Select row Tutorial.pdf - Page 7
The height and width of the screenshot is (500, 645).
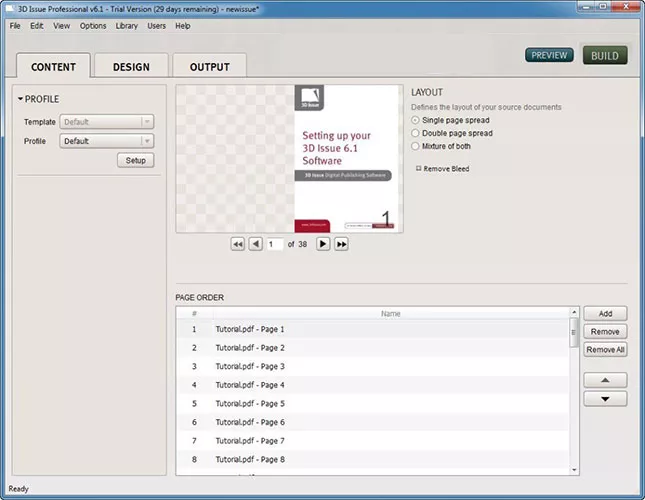pyautogui.click(x=373, y=441)
